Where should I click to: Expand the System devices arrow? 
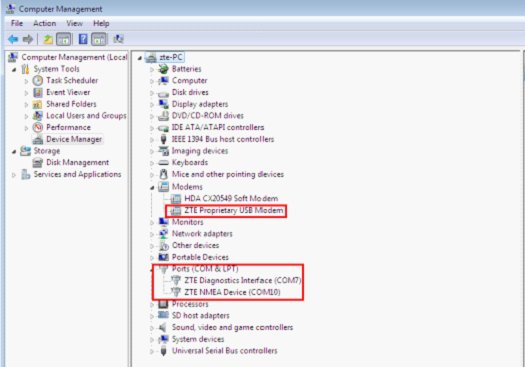click(152, 340)
